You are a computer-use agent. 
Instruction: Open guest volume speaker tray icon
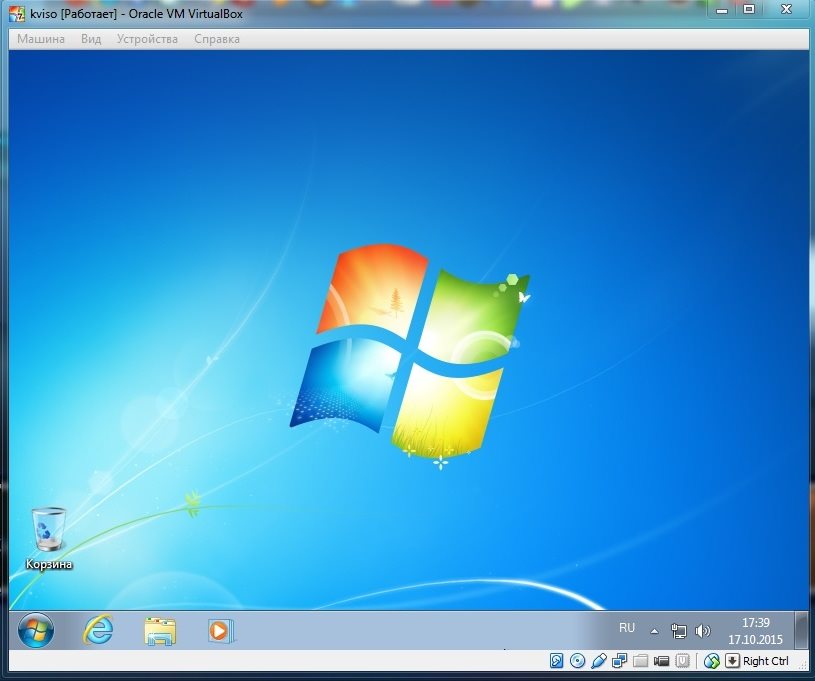[702, 631]
